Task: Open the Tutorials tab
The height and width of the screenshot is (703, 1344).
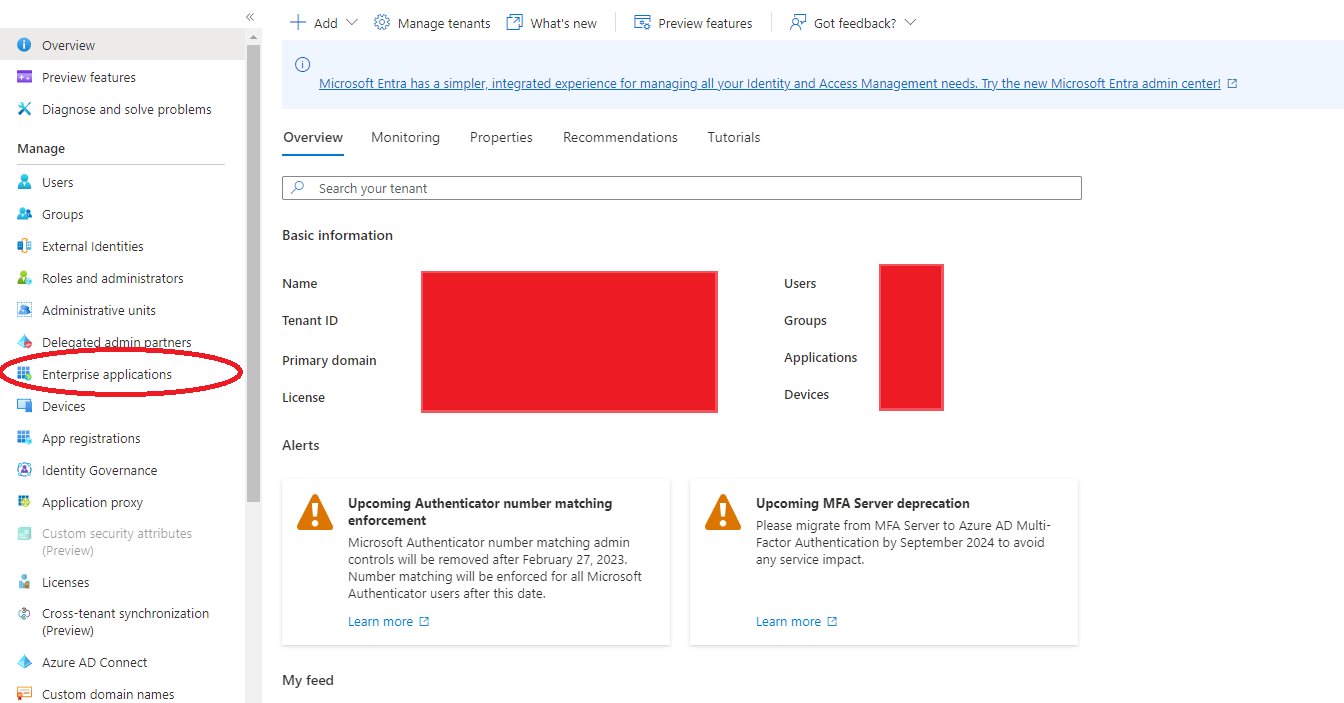Action: point(734,137)
